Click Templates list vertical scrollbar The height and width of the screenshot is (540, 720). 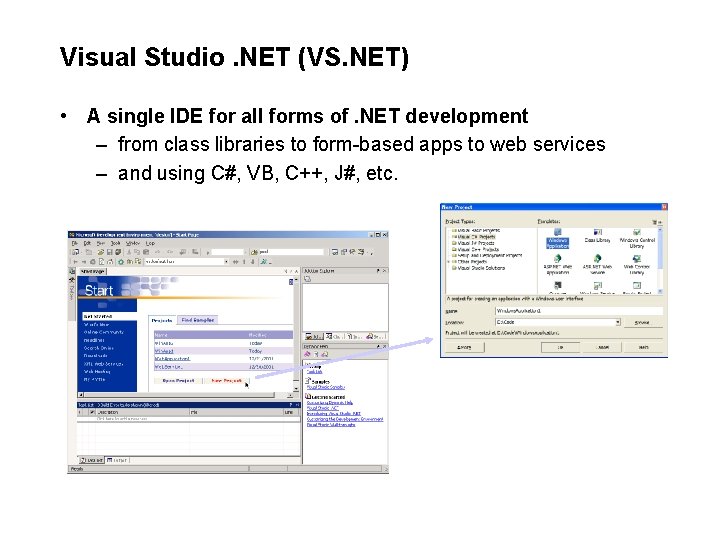(660, 261)
